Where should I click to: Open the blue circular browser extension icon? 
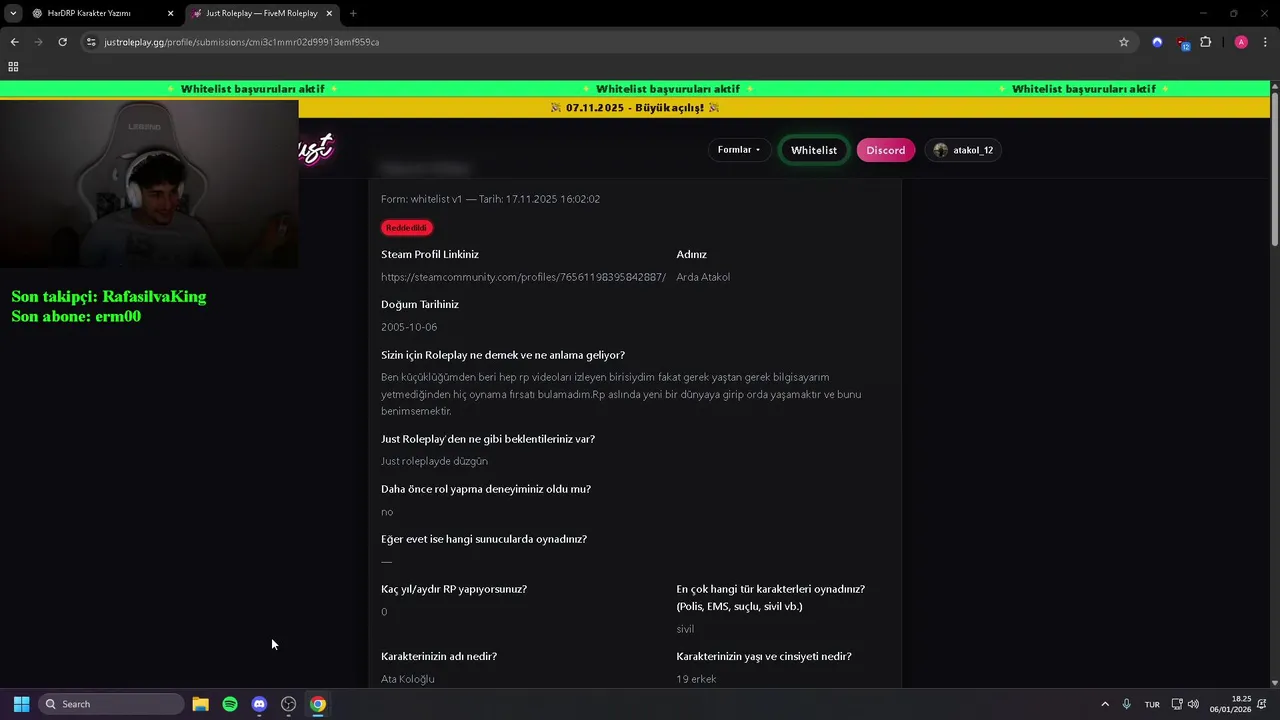click(1157, 42)
